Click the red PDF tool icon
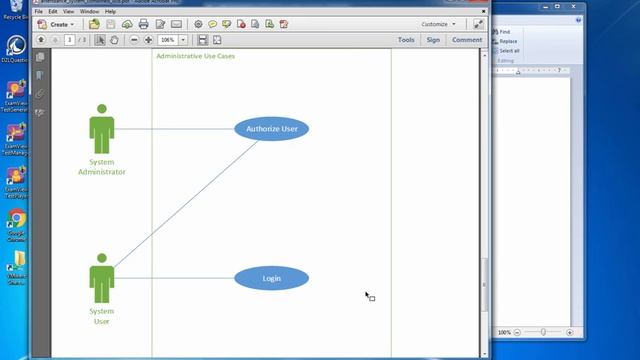The image size is (640, 360). (x=284, y=24)
